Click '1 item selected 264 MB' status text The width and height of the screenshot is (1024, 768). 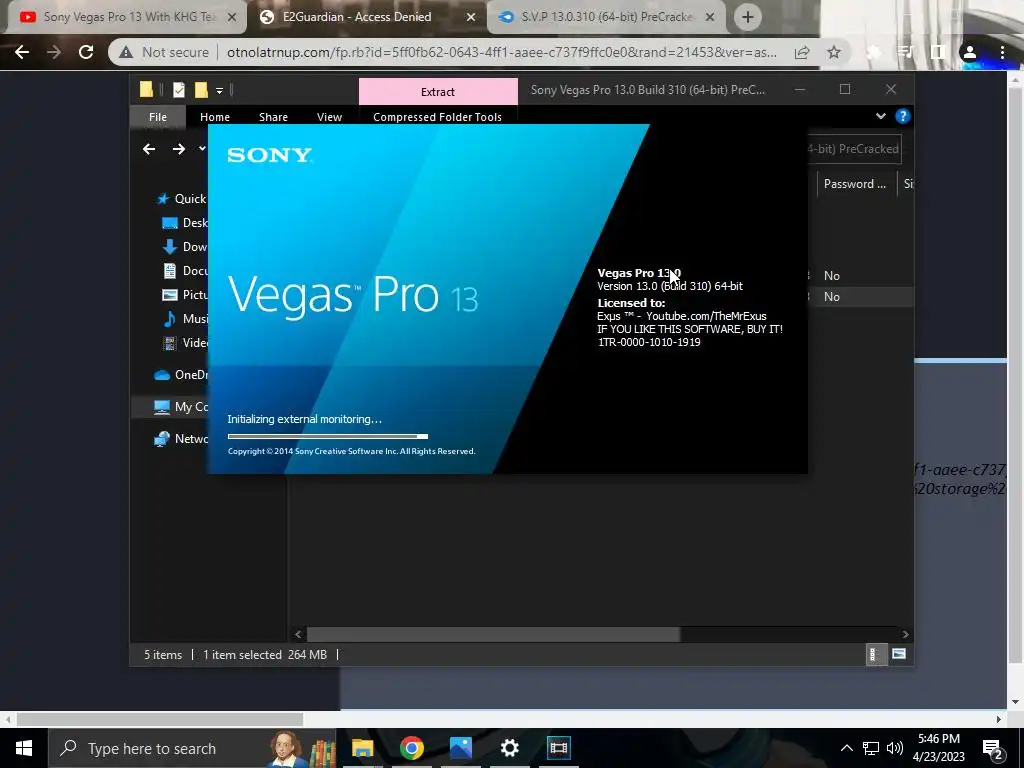point(264,654)
